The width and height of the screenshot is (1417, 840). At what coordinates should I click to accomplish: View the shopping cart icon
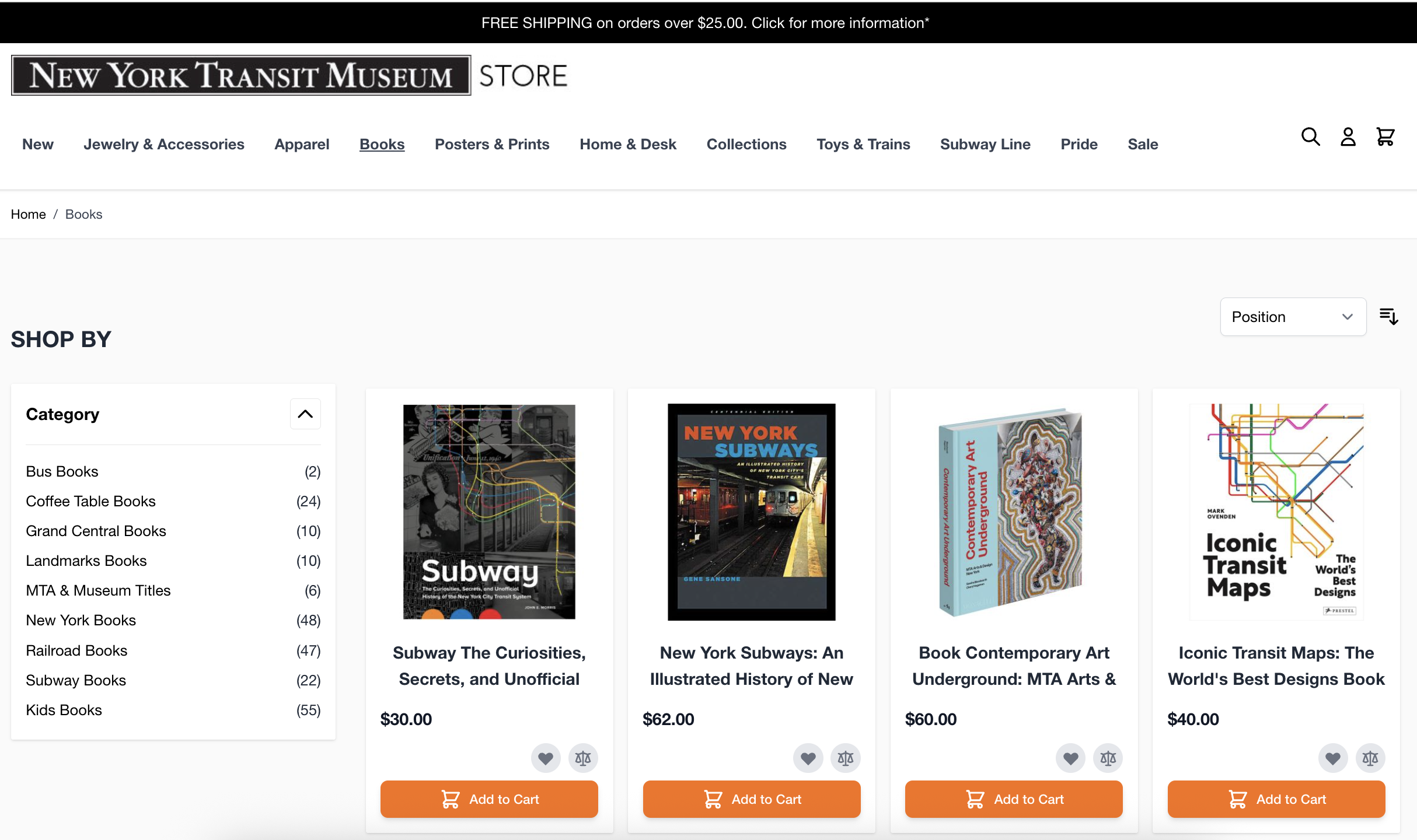(1386, 136)
